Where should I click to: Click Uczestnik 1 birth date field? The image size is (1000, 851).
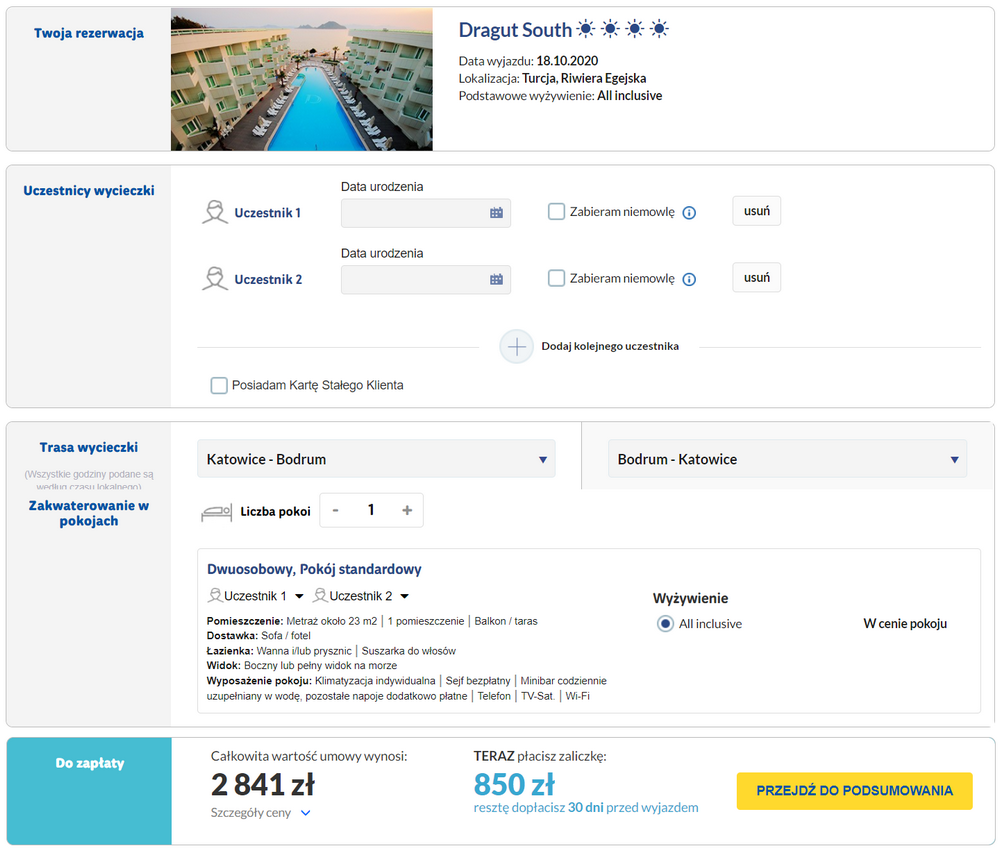[425, 213]
